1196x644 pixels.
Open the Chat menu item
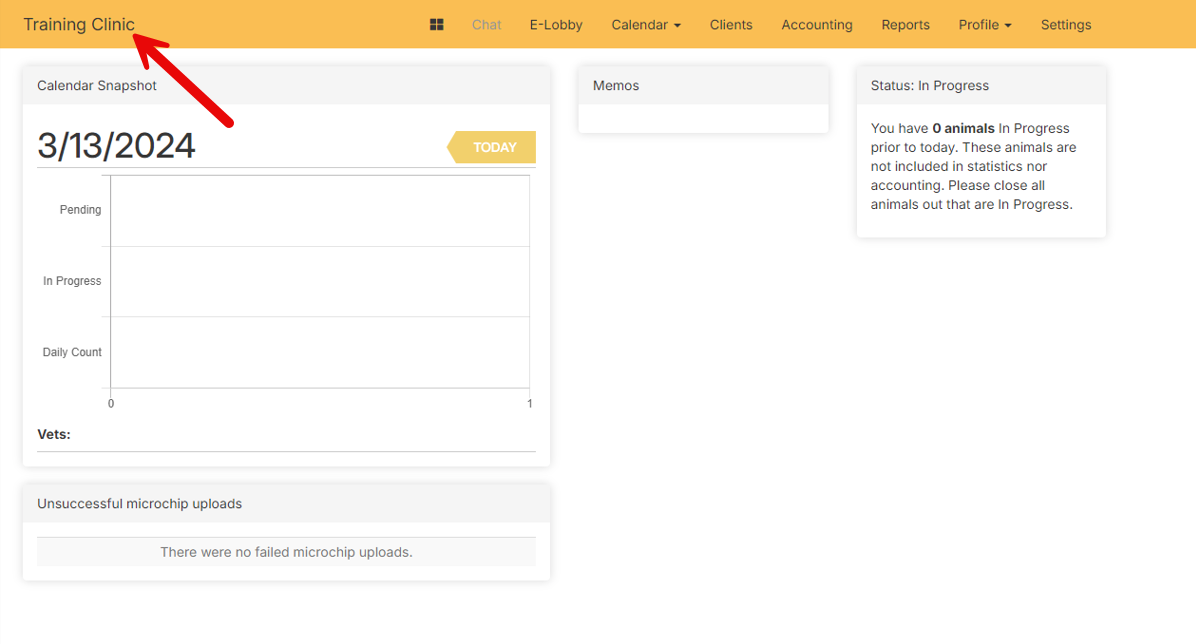[486, 25]
